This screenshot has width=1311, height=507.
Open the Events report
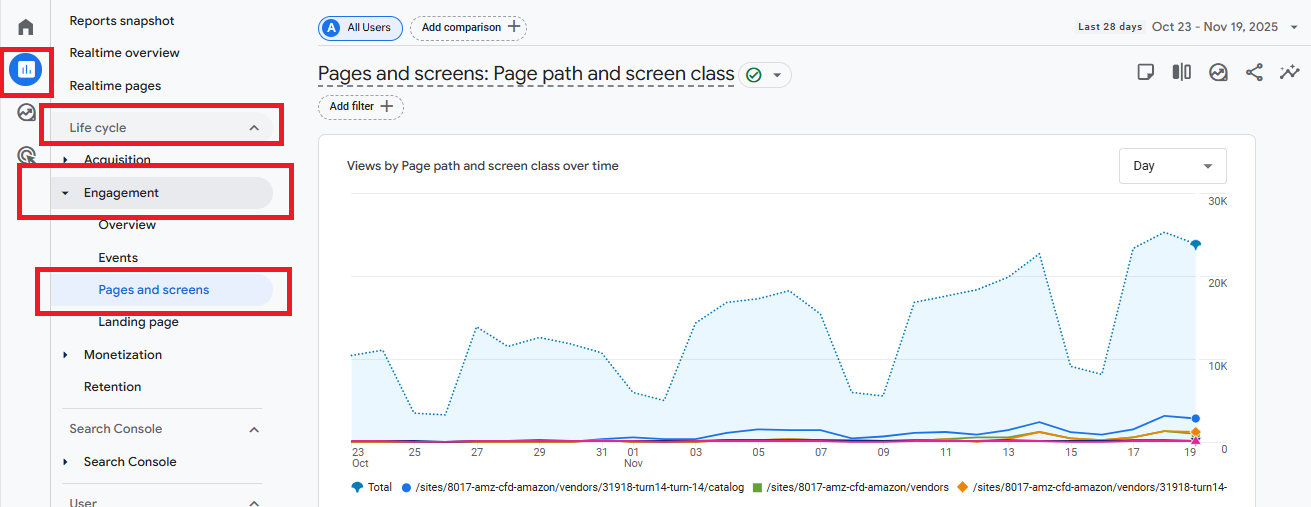118,258
